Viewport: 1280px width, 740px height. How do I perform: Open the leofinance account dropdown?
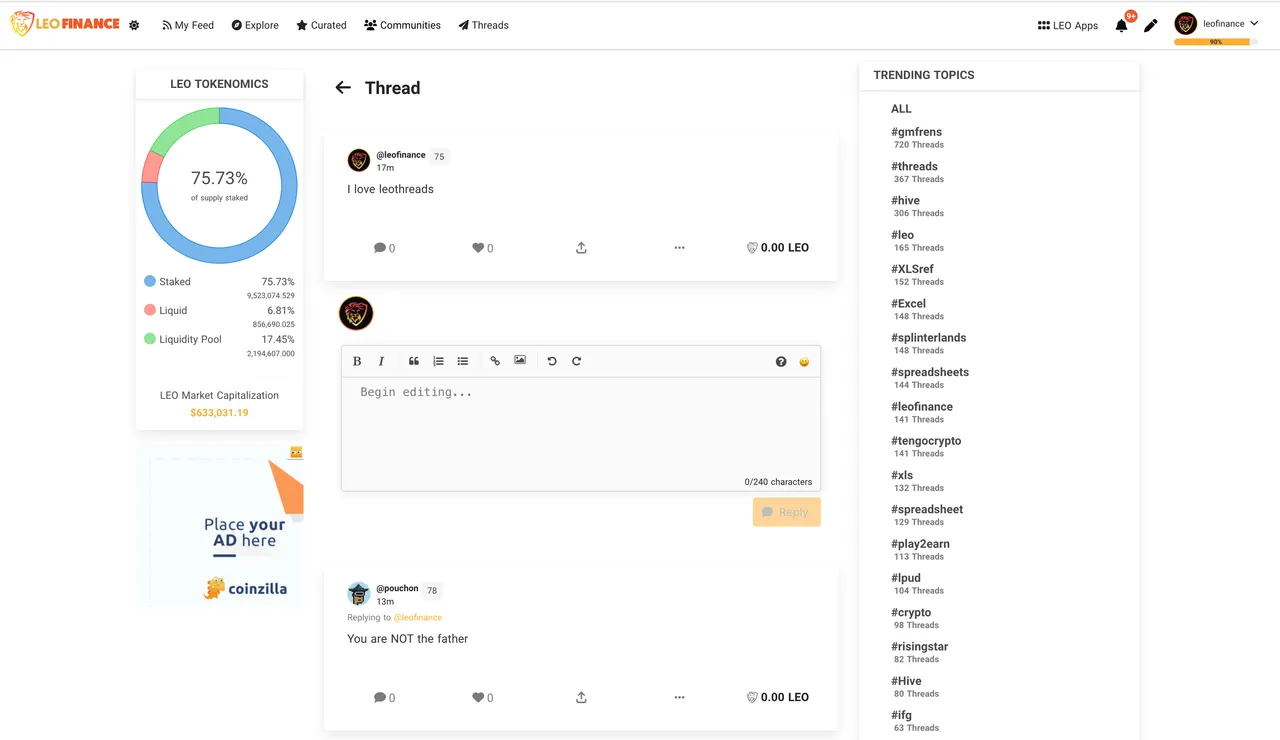(1216, 24)
